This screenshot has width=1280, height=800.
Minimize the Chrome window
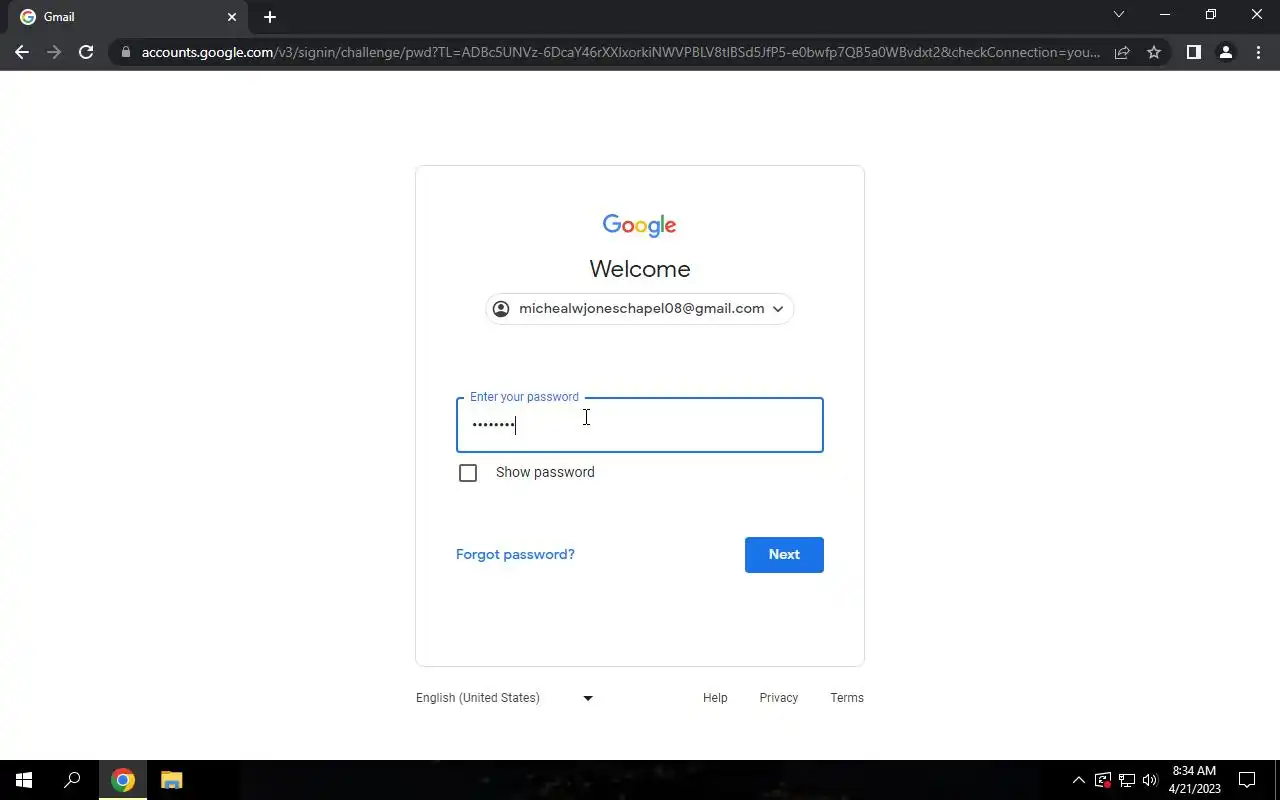click(x=1165, y=15)
